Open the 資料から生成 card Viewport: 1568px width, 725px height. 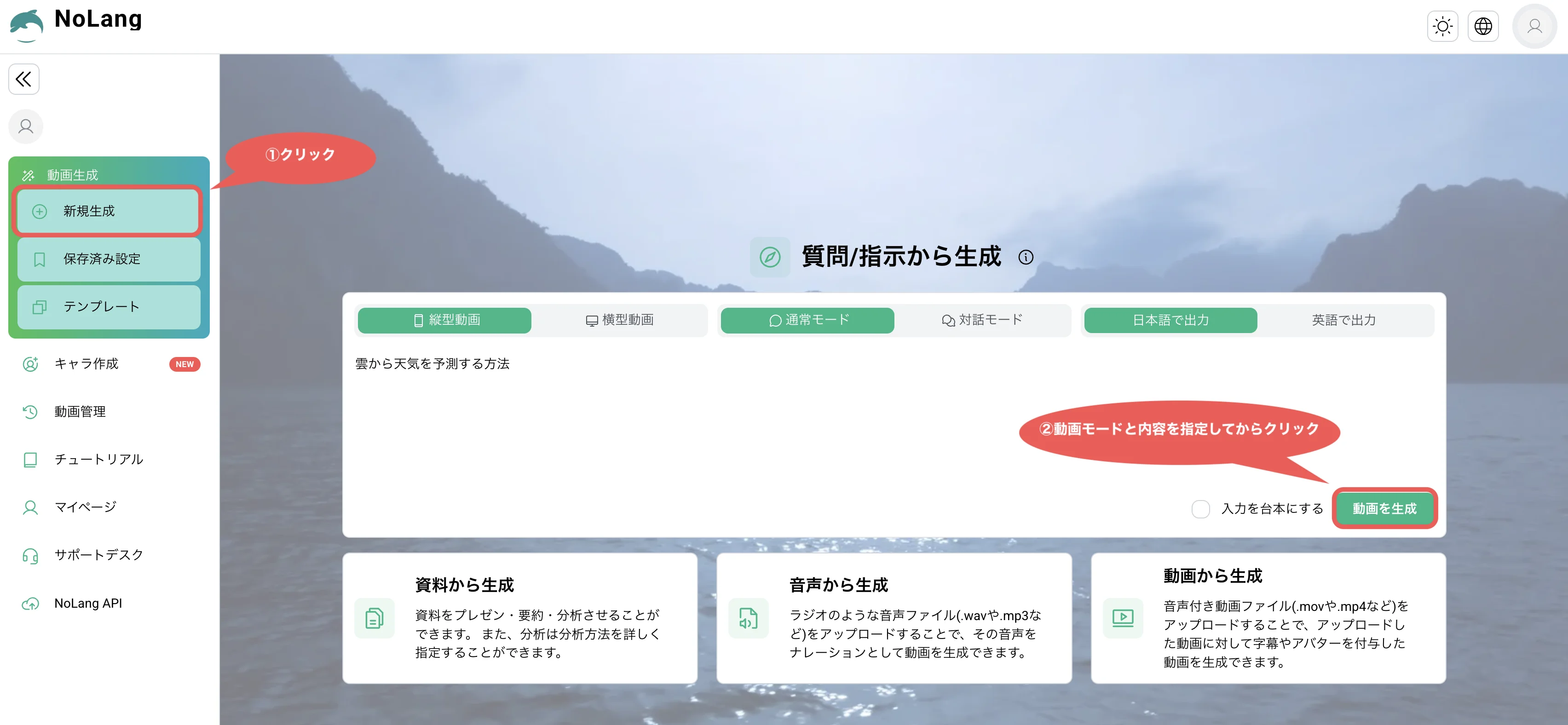click(x=520, y=618)
